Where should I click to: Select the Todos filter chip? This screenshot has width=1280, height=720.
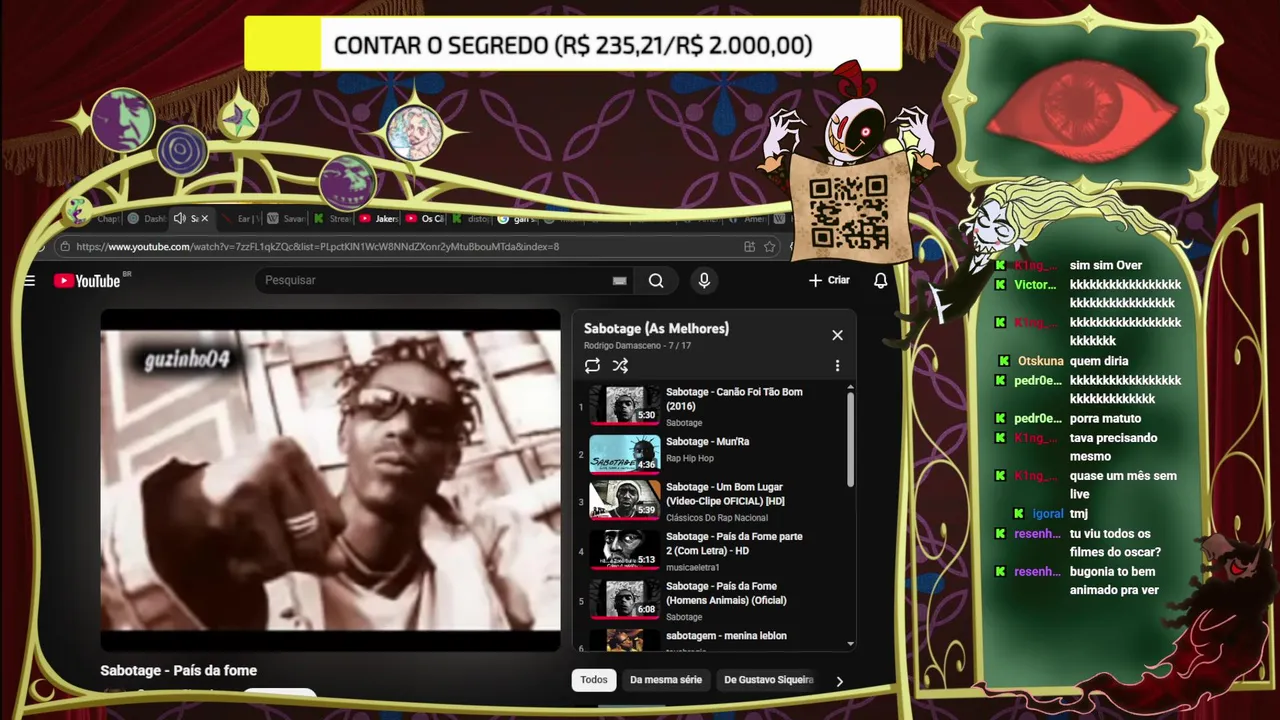click(x=594, y=680)
